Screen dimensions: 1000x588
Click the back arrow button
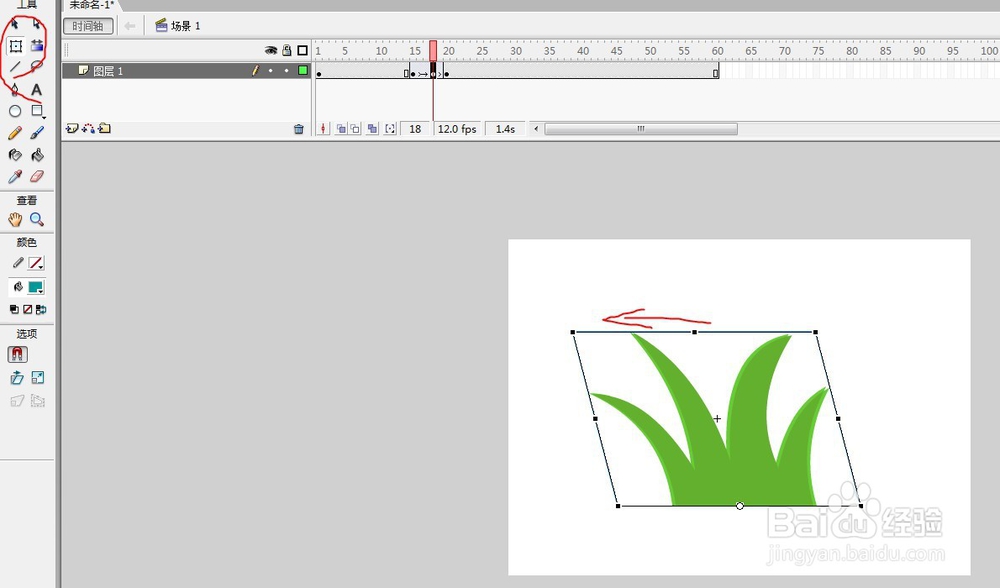coord(130,26)
